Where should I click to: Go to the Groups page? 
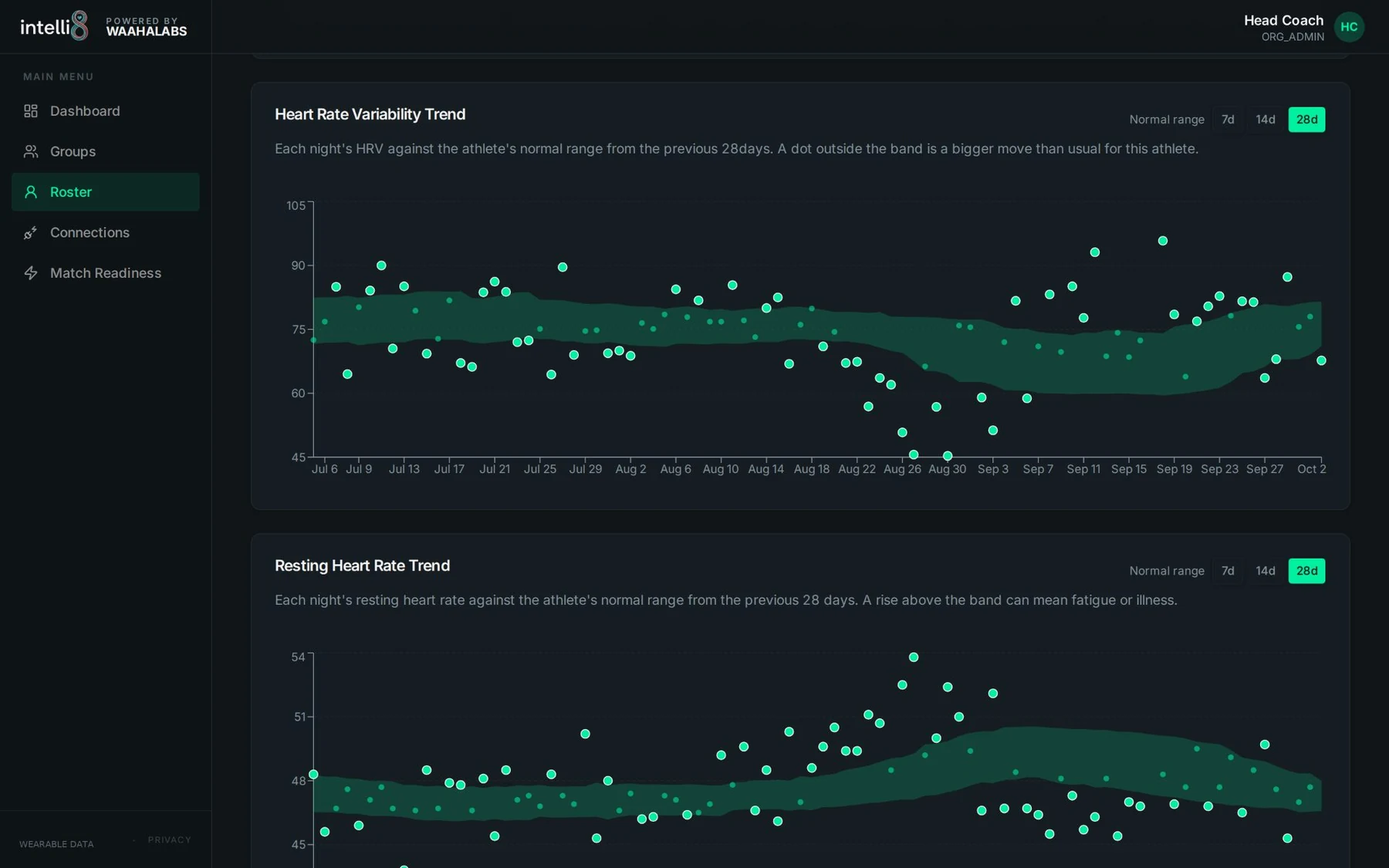pos(106,151)
